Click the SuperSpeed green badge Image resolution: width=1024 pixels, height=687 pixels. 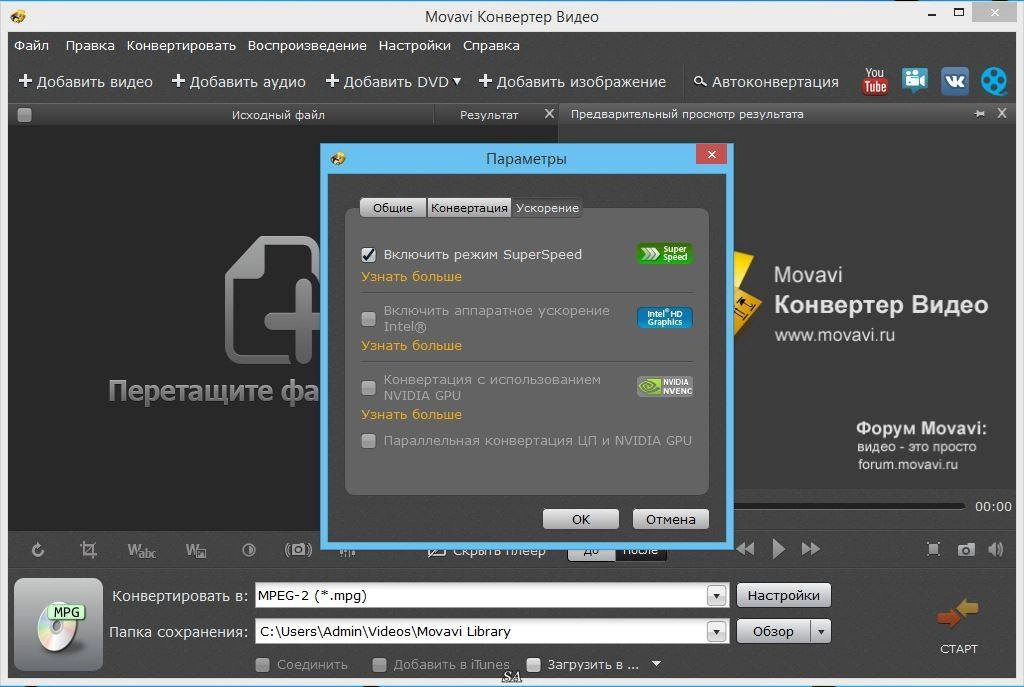pyautogui.click(x=664, y=253)
